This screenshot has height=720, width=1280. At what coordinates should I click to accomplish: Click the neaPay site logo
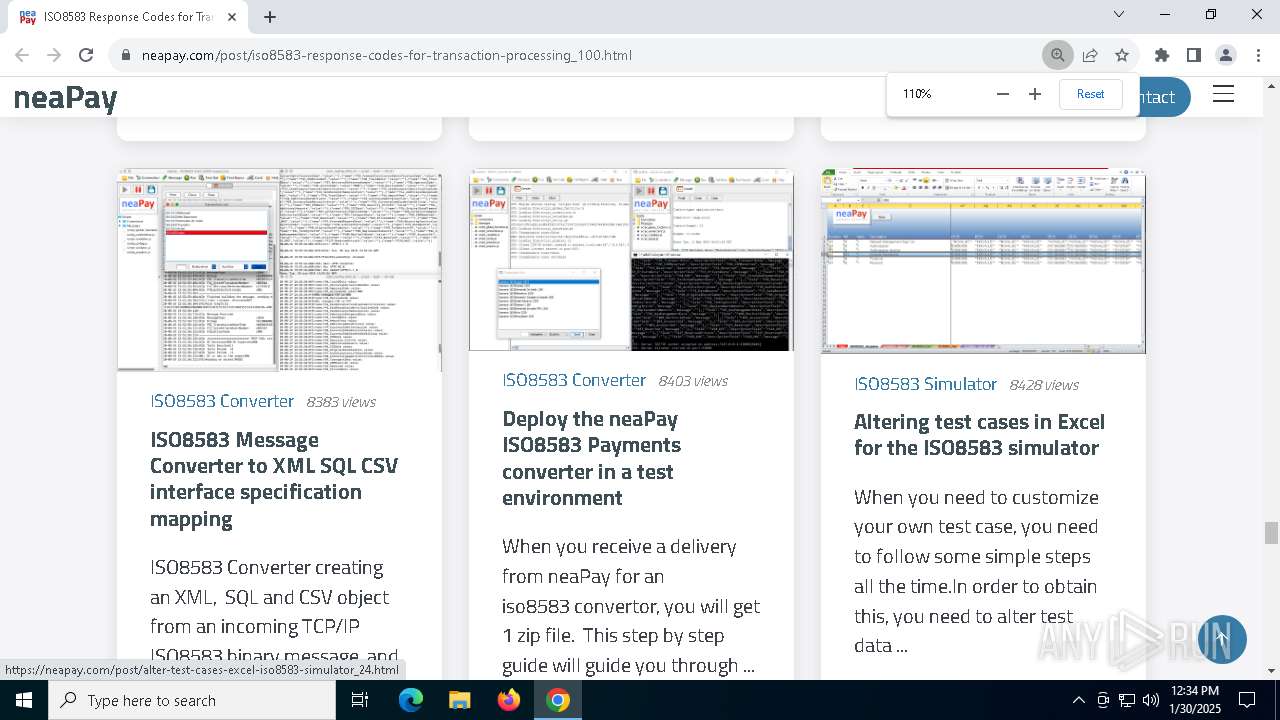click(66, 98)
